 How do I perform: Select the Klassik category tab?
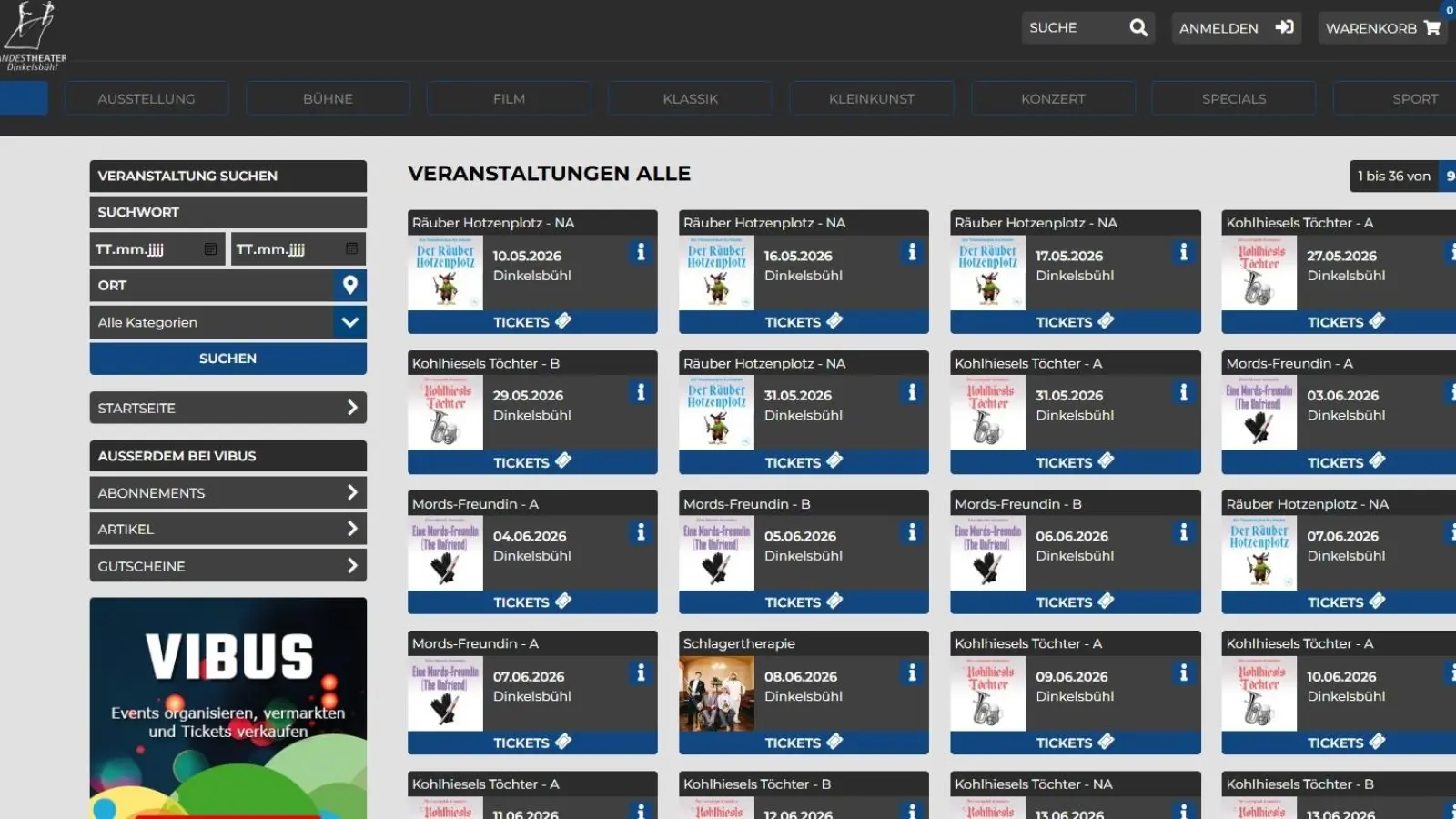tap(690, 98)
